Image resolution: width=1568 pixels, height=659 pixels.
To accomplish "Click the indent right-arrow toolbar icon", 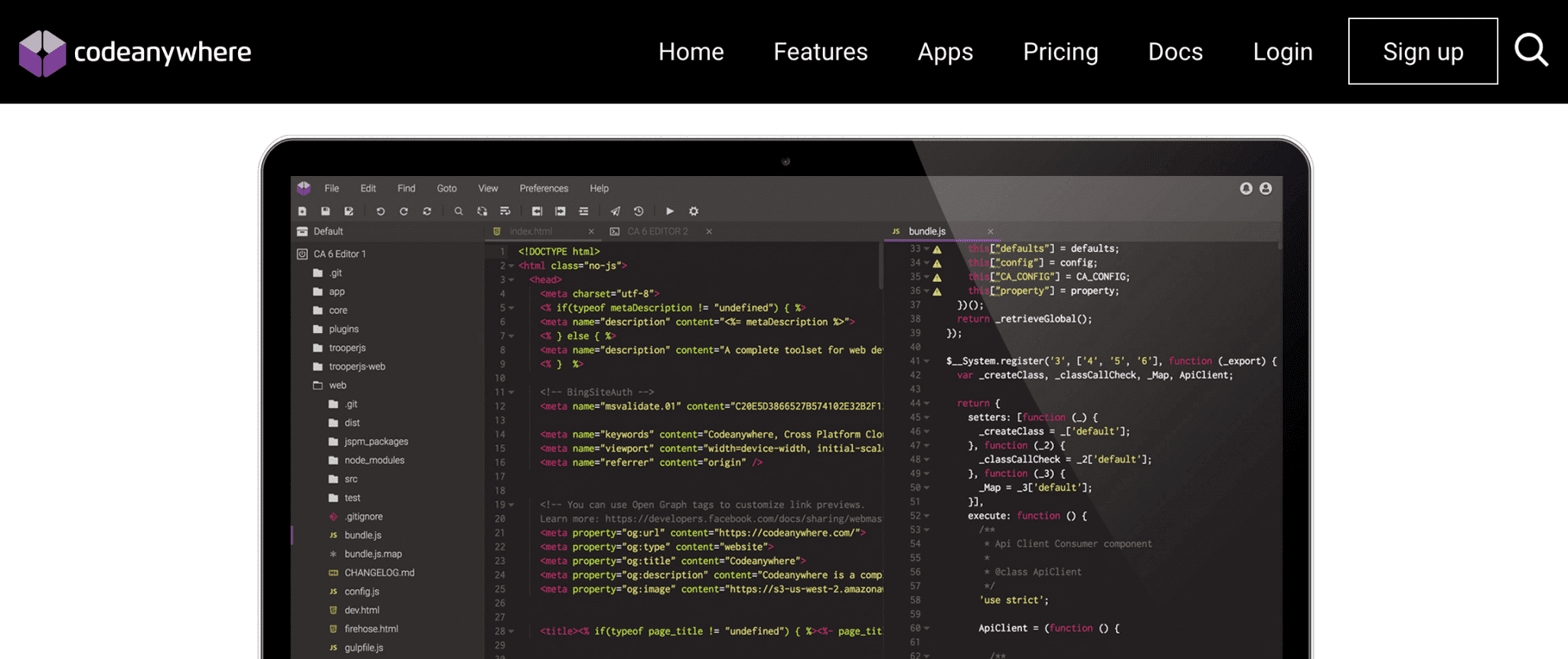I will pyautogui.click(x=560, y=211).
